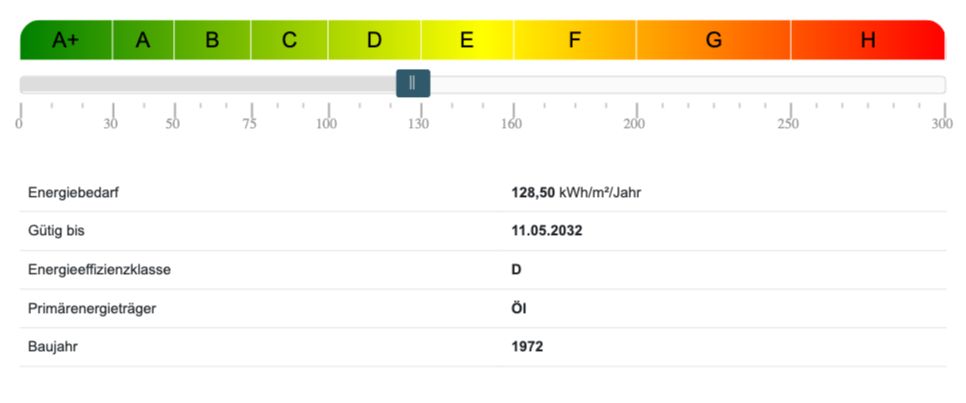This screenshot has height=403, width=966.
Task: Click the Baujahr 1972 value
Action: point(527,347)
